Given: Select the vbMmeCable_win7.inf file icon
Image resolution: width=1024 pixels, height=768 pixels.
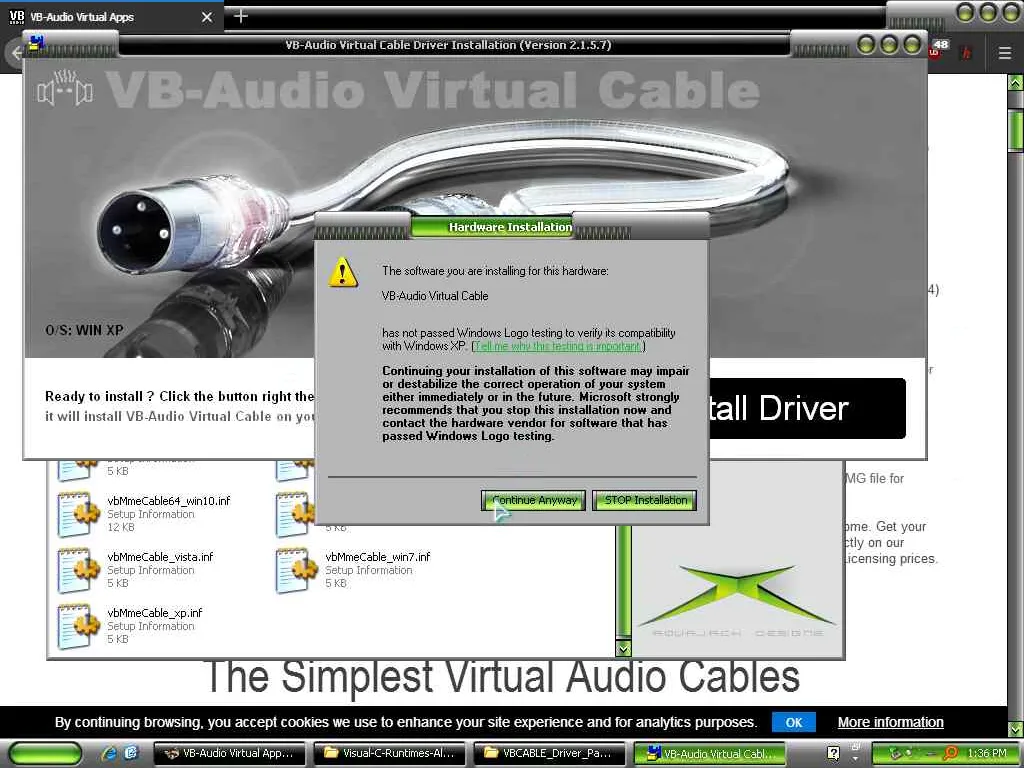Looking at the screenshot, I should (x=296, y=570).
